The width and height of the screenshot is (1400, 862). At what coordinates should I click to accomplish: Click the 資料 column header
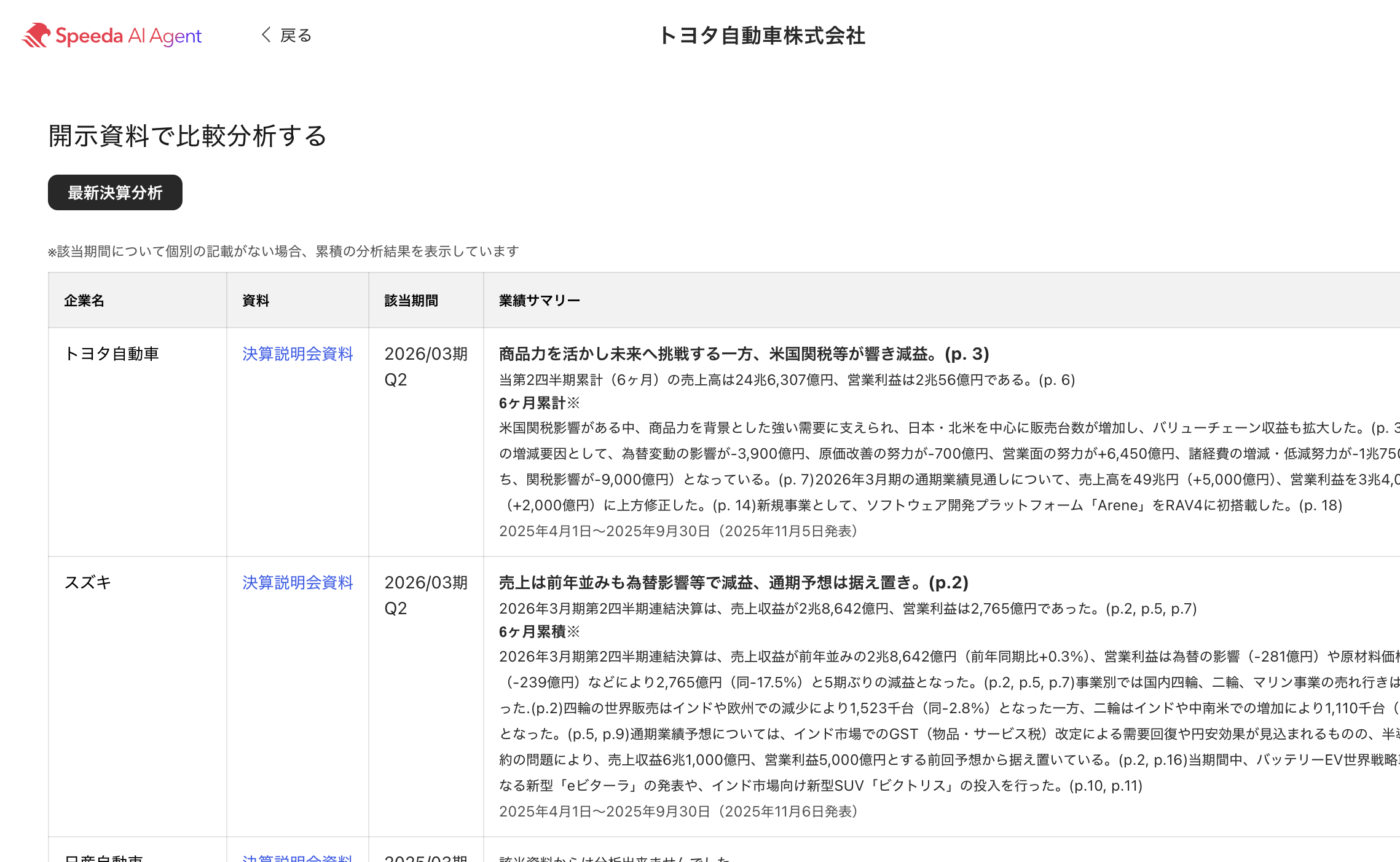[x=256, y=301]
